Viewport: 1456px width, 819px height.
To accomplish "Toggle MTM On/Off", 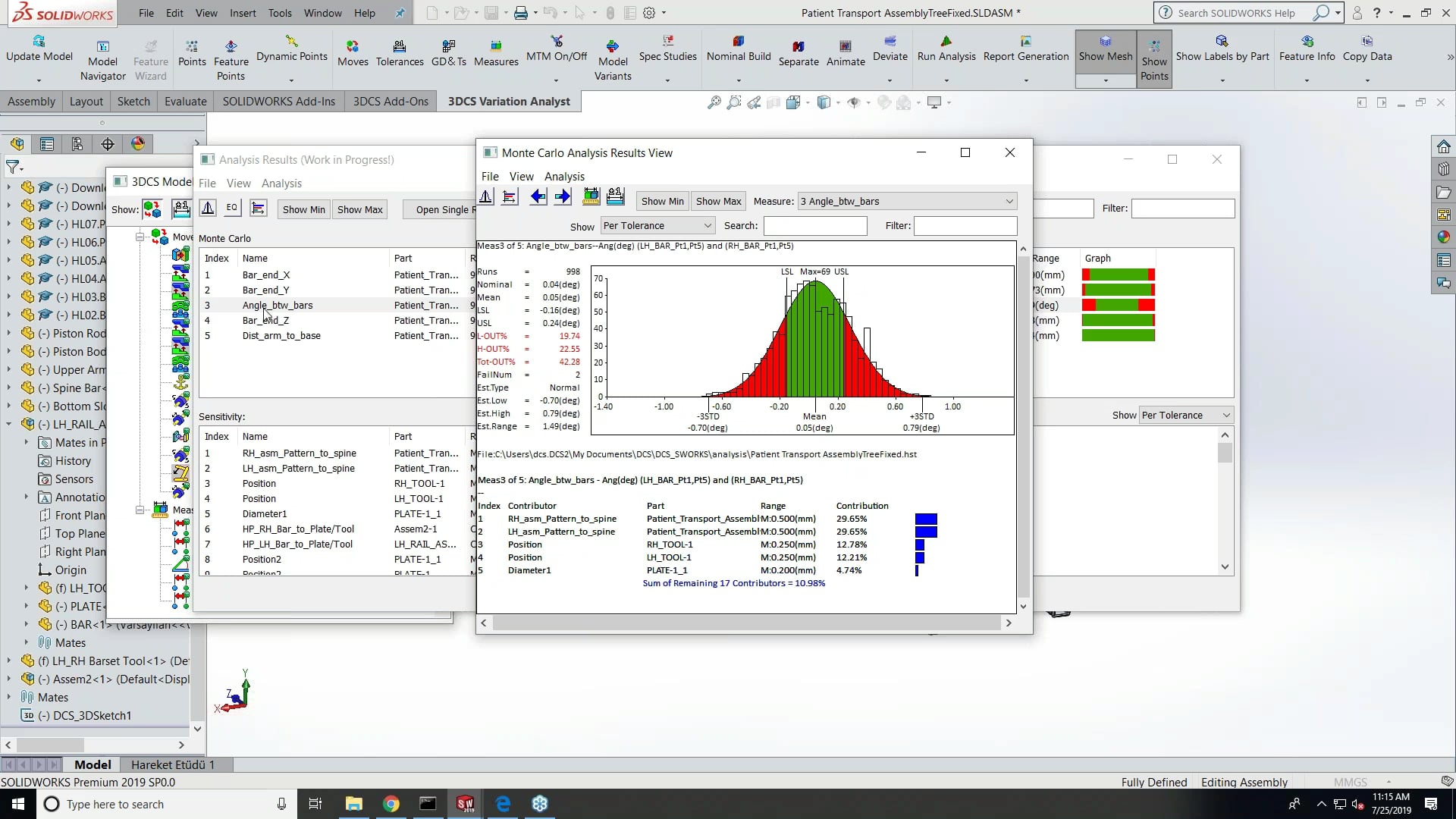I will tap(557, 49).
